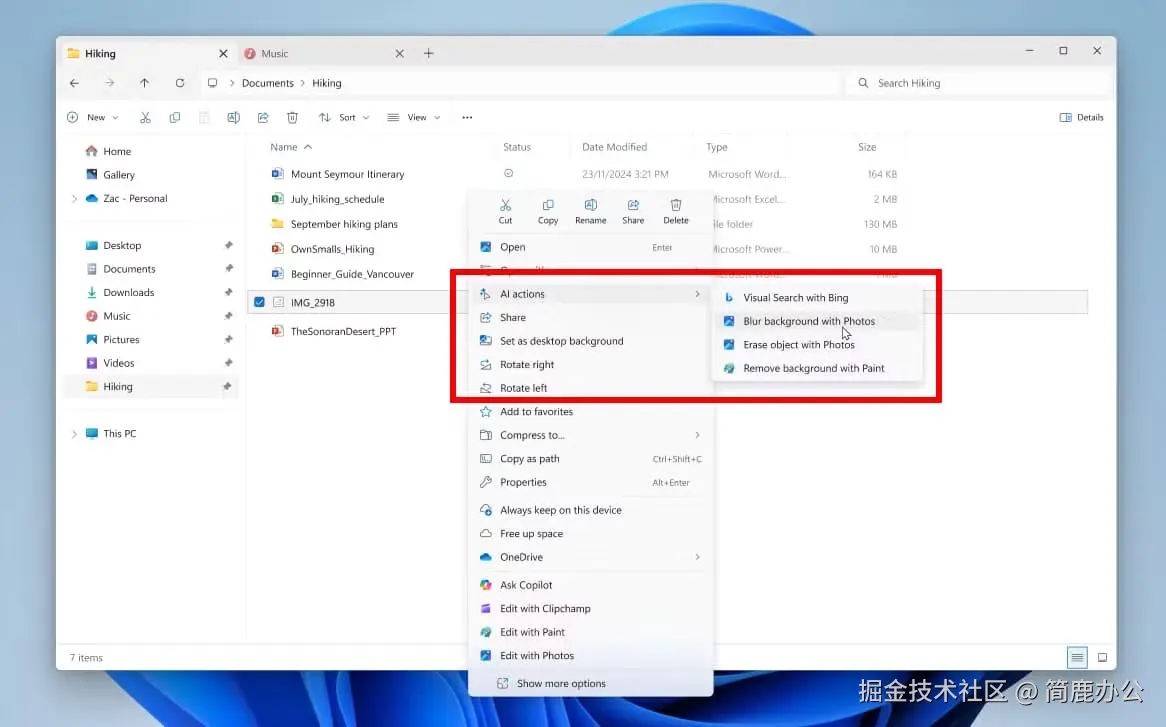Select Blur background with Photos
The image size is (1166, 727).
[816, 321]
